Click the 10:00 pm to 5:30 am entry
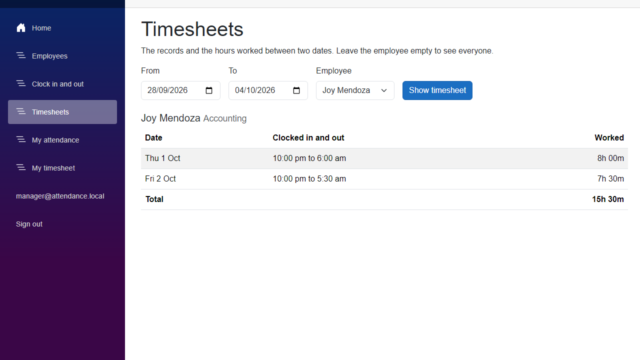The height and width of the screenshot is (360, 640). pyautogui.click(x=309, y=179)
